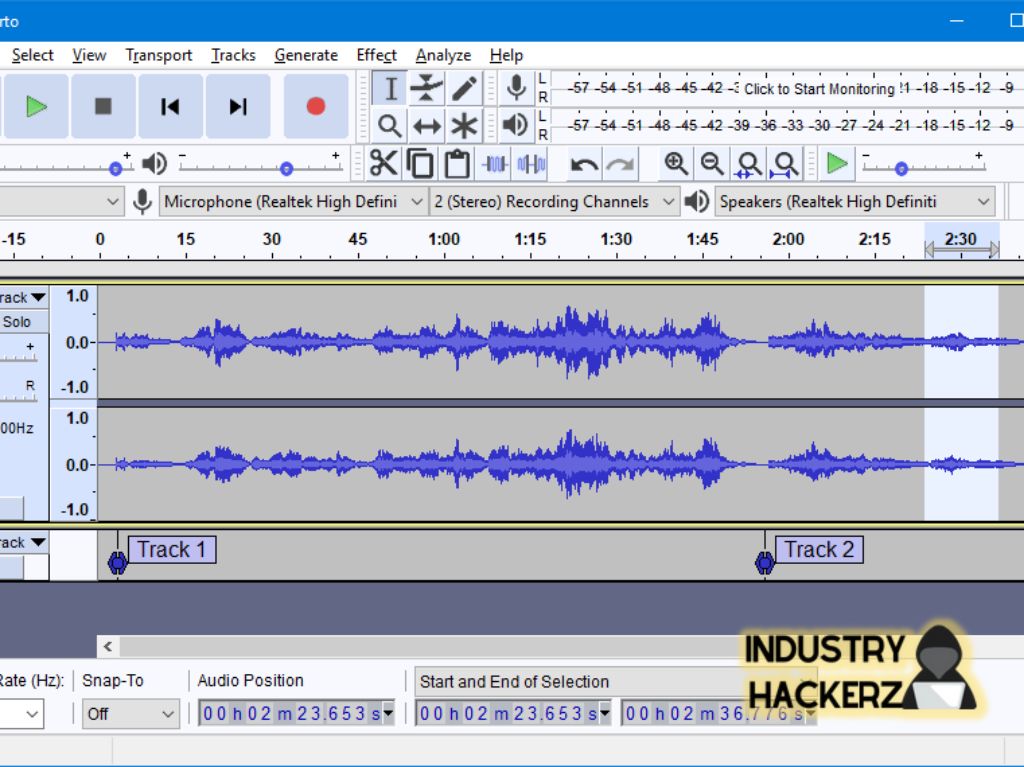1024x767 pixels.
Task: Select the Time Shift tool
Action: 426,125
